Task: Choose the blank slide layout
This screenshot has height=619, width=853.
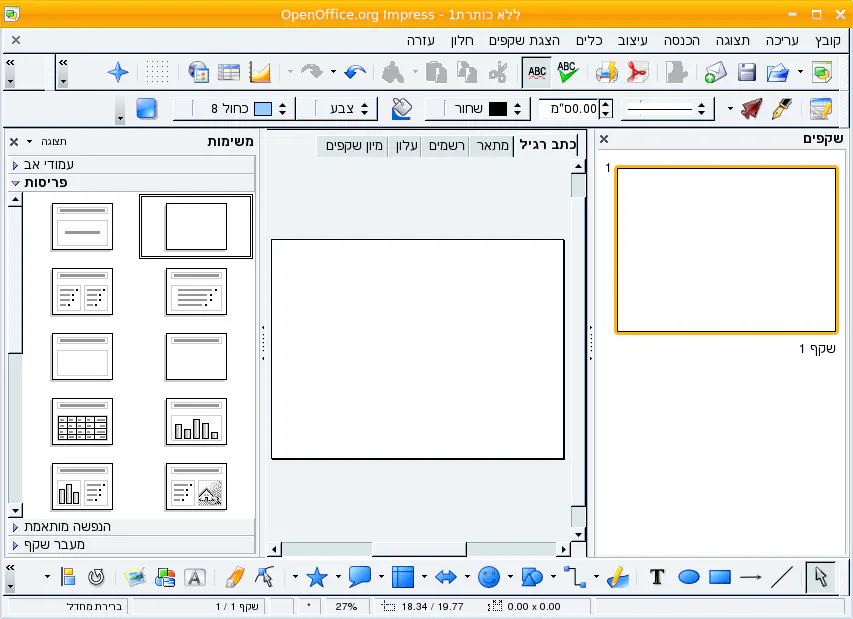Action: pos(196,226)
